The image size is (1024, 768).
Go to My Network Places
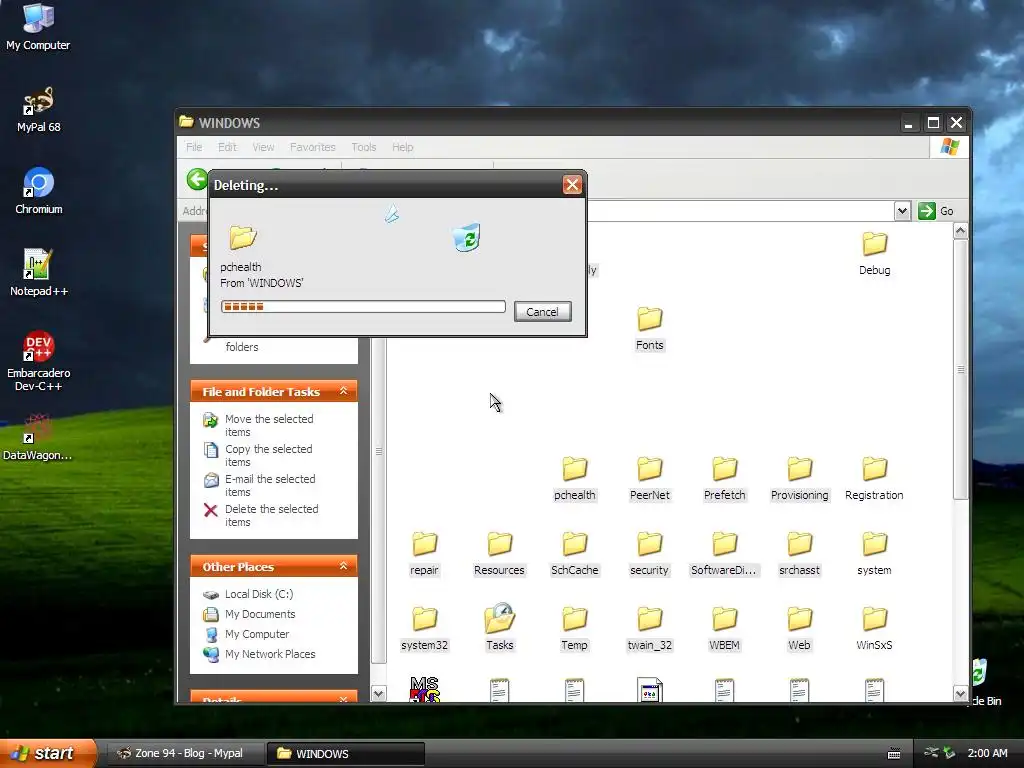[x=270, y=654]
